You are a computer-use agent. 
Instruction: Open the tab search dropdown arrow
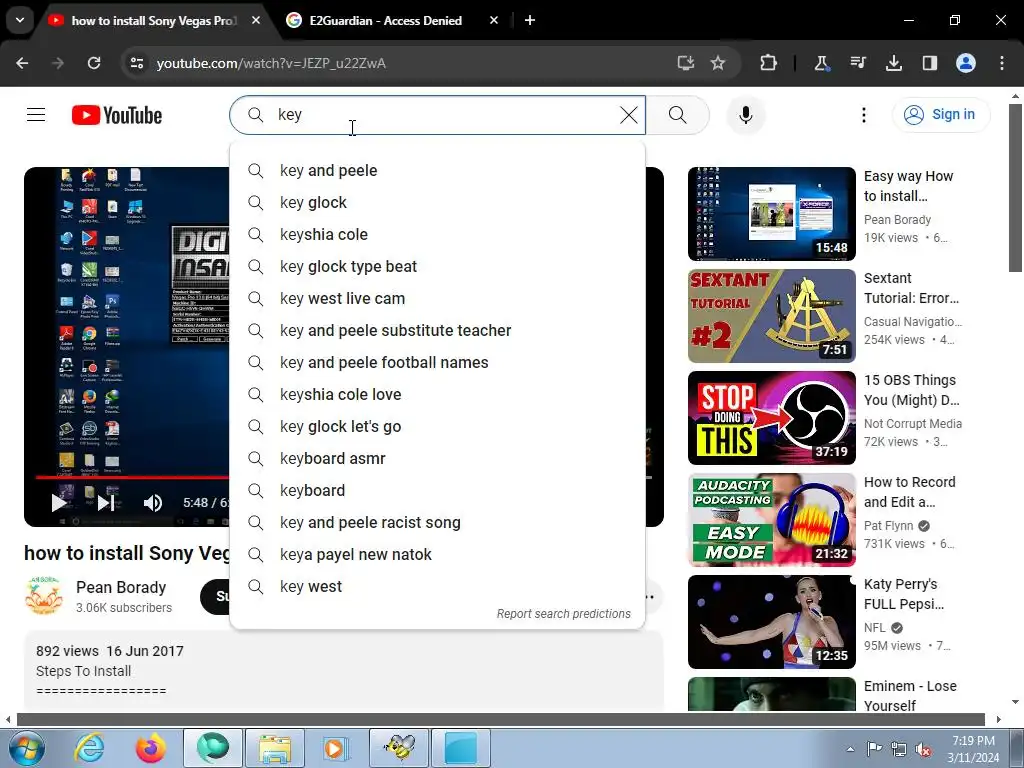tap(20, 20)
